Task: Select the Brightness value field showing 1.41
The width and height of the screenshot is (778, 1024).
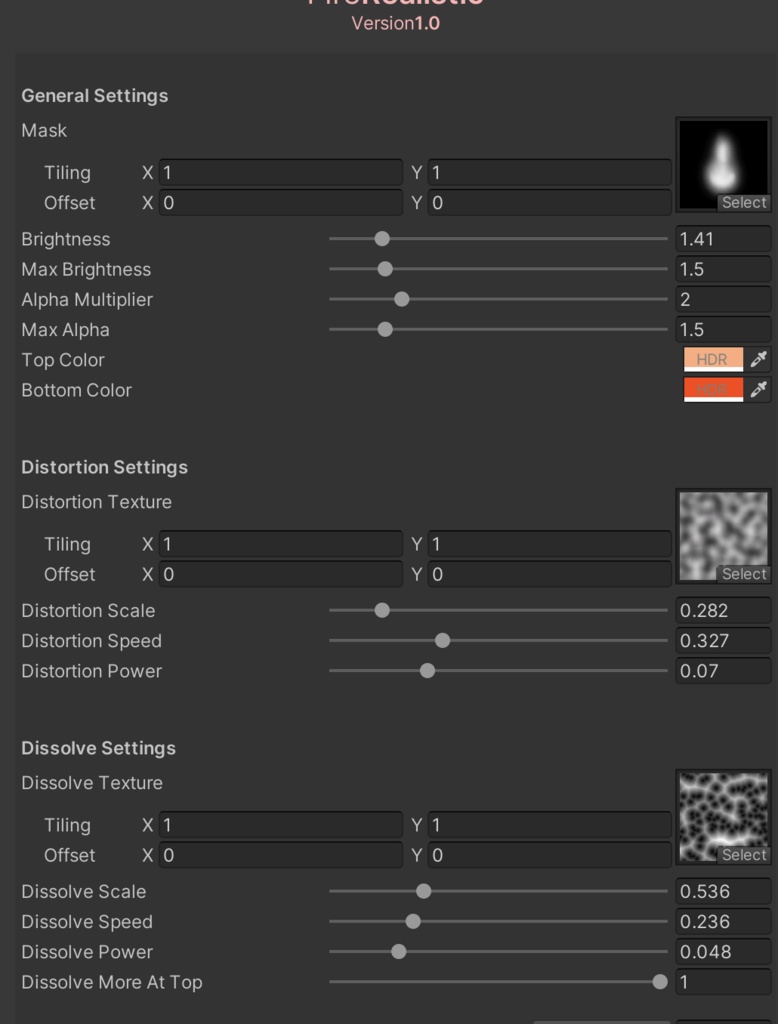Action: (x=722, y=239)
